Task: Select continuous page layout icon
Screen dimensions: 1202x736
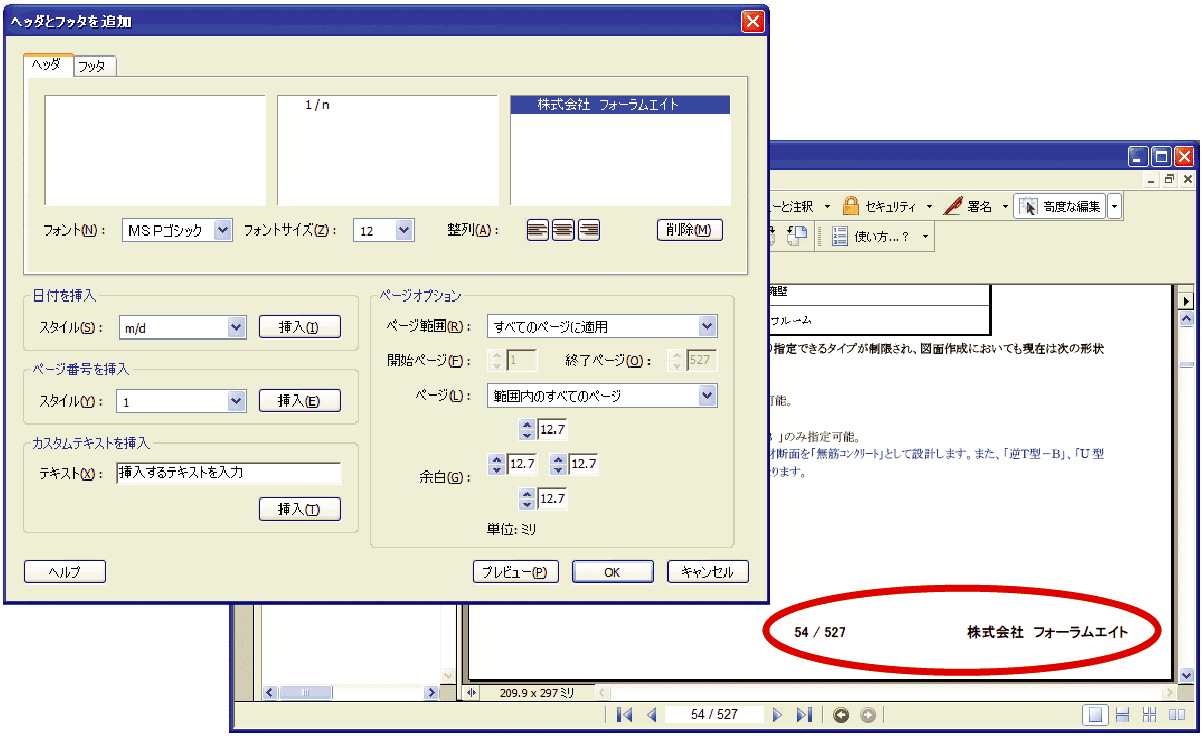Action: point(1123,715)
